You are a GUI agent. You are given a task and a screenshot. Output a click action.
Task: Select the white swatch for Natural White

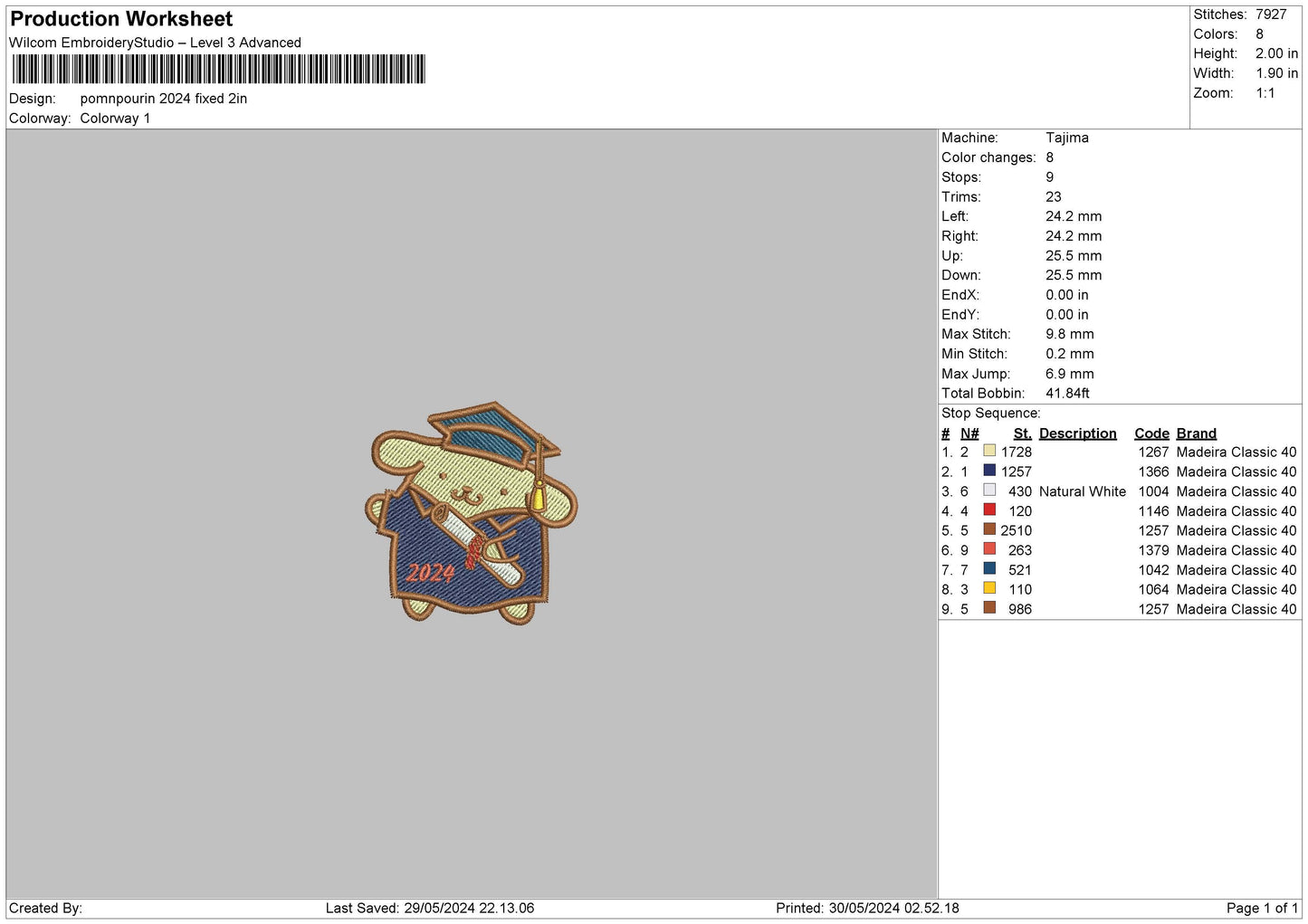click(989, 491)
